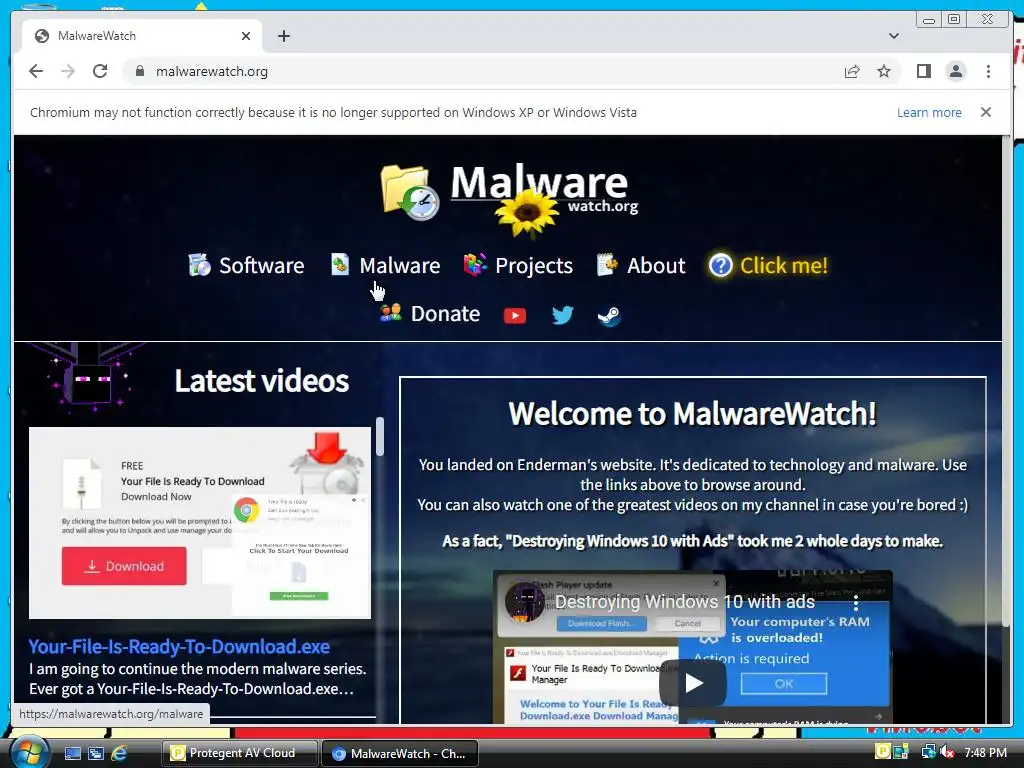The image size is (1024, 768).
Task: Launch Internet Explorer from quick launch
Action: (x=119, y=754)
